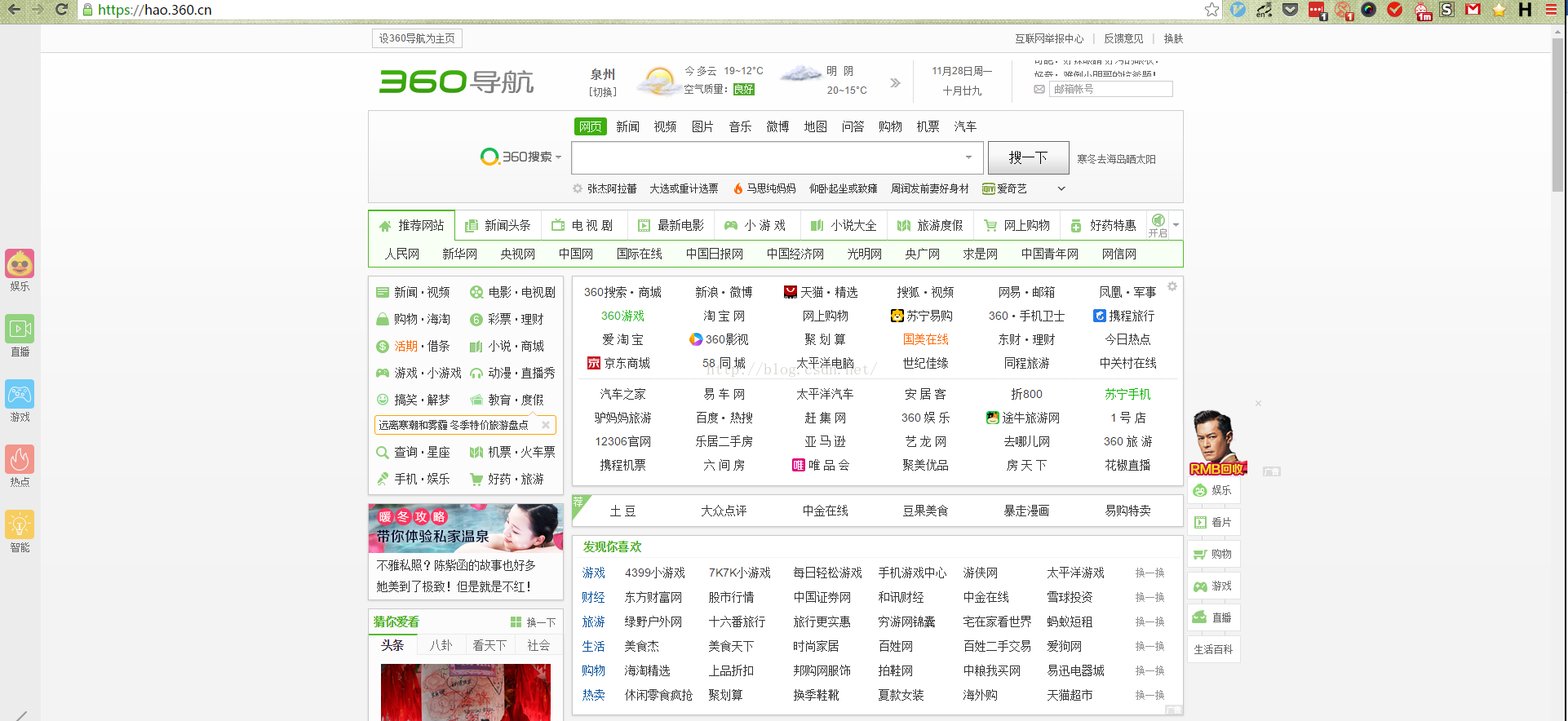Expand hot search terms chevron
Viewport: 1568px width, 721px height.
(x=1061, y=188)
